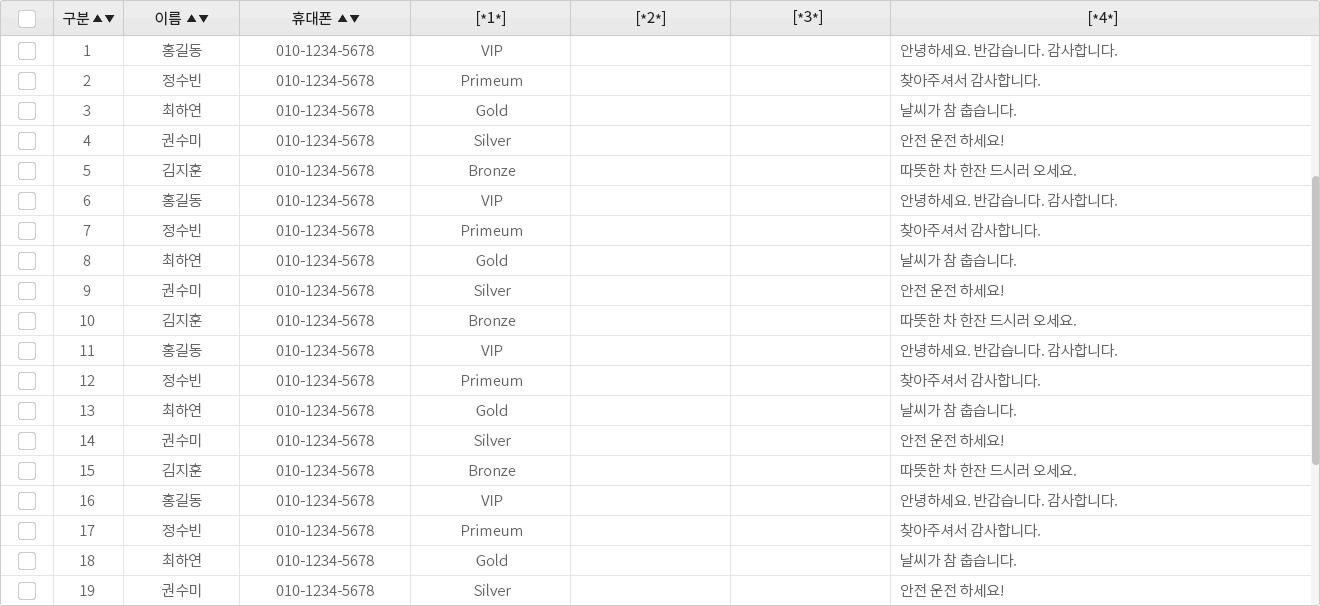
Task: Click the ascending arrow beside 이름
Action: click(191, 18)
